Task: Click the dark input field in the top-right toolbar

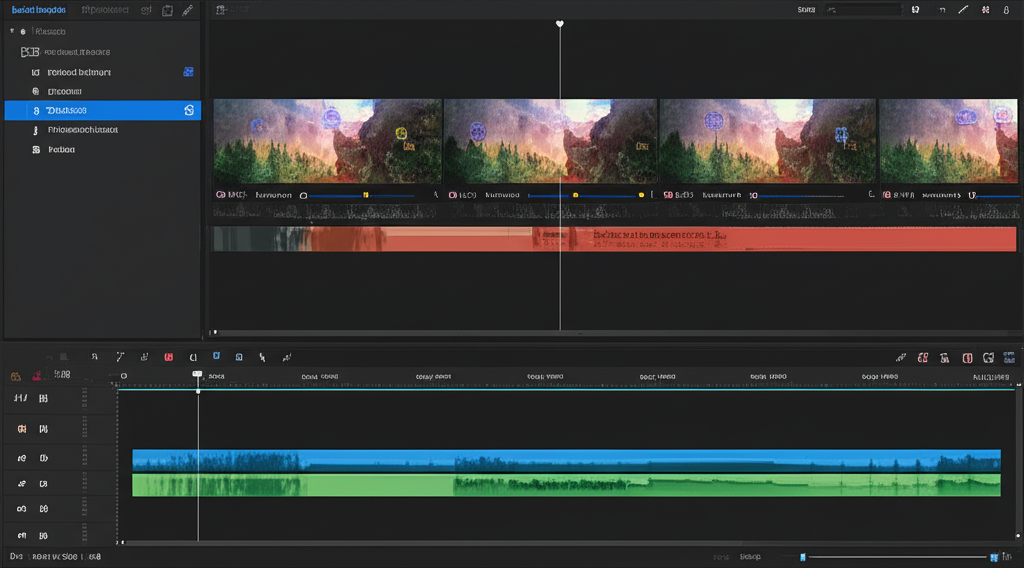Action: [x=863, y=9]
